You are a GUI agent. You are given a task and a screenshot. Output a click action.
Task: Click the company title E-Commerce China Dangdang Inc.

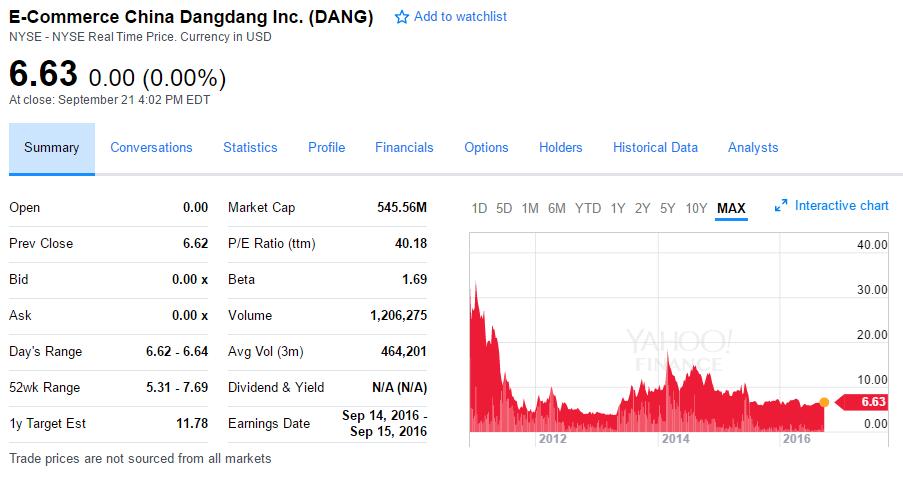click(x=191, y=17)
